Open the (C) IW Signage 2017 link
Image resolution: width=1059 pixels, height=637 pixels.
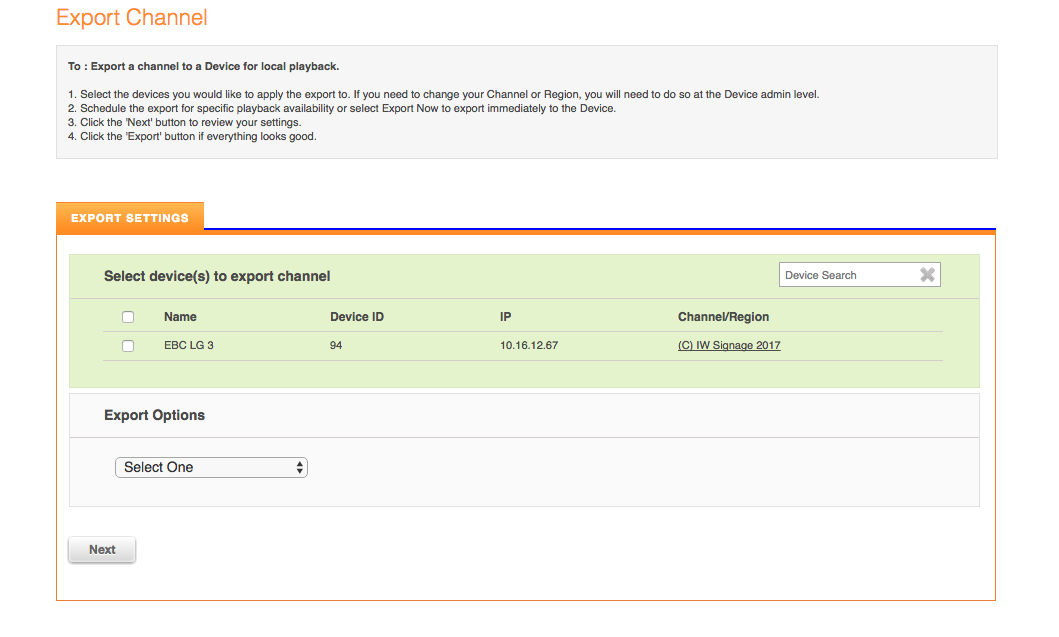[729, 346]
